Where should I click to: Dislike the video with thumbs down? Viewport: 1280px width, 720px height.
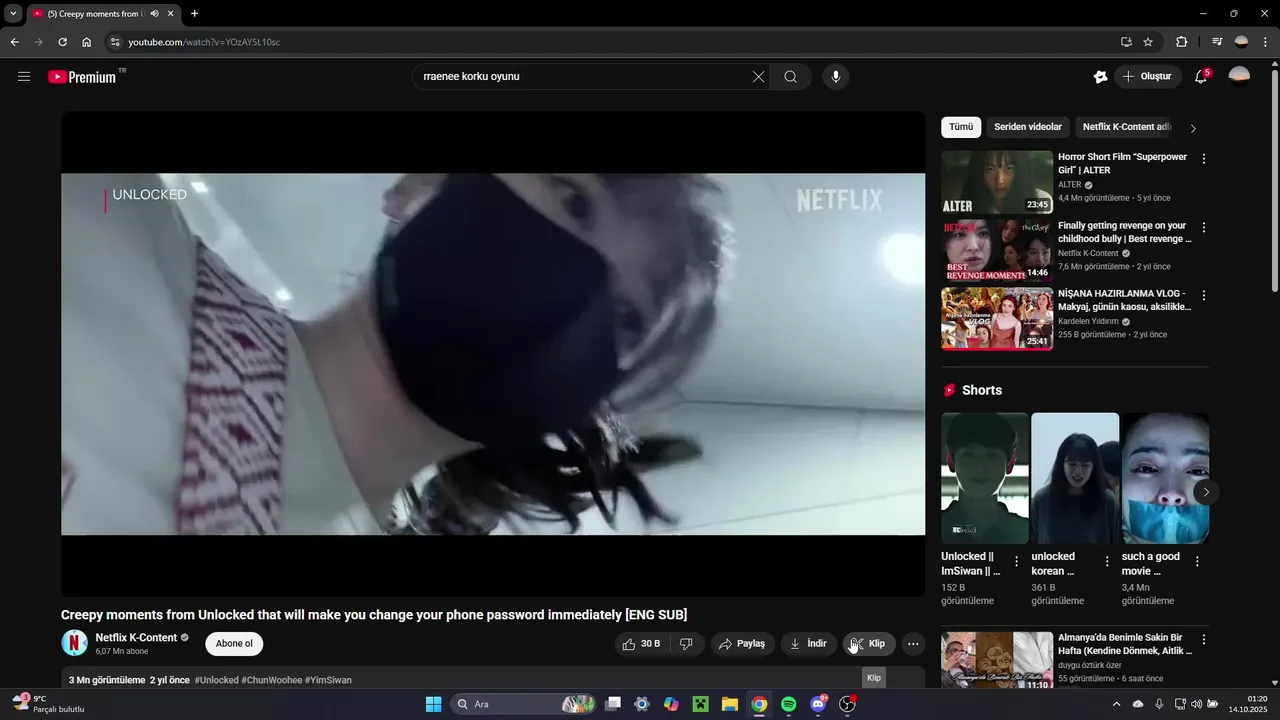point(686,644)
